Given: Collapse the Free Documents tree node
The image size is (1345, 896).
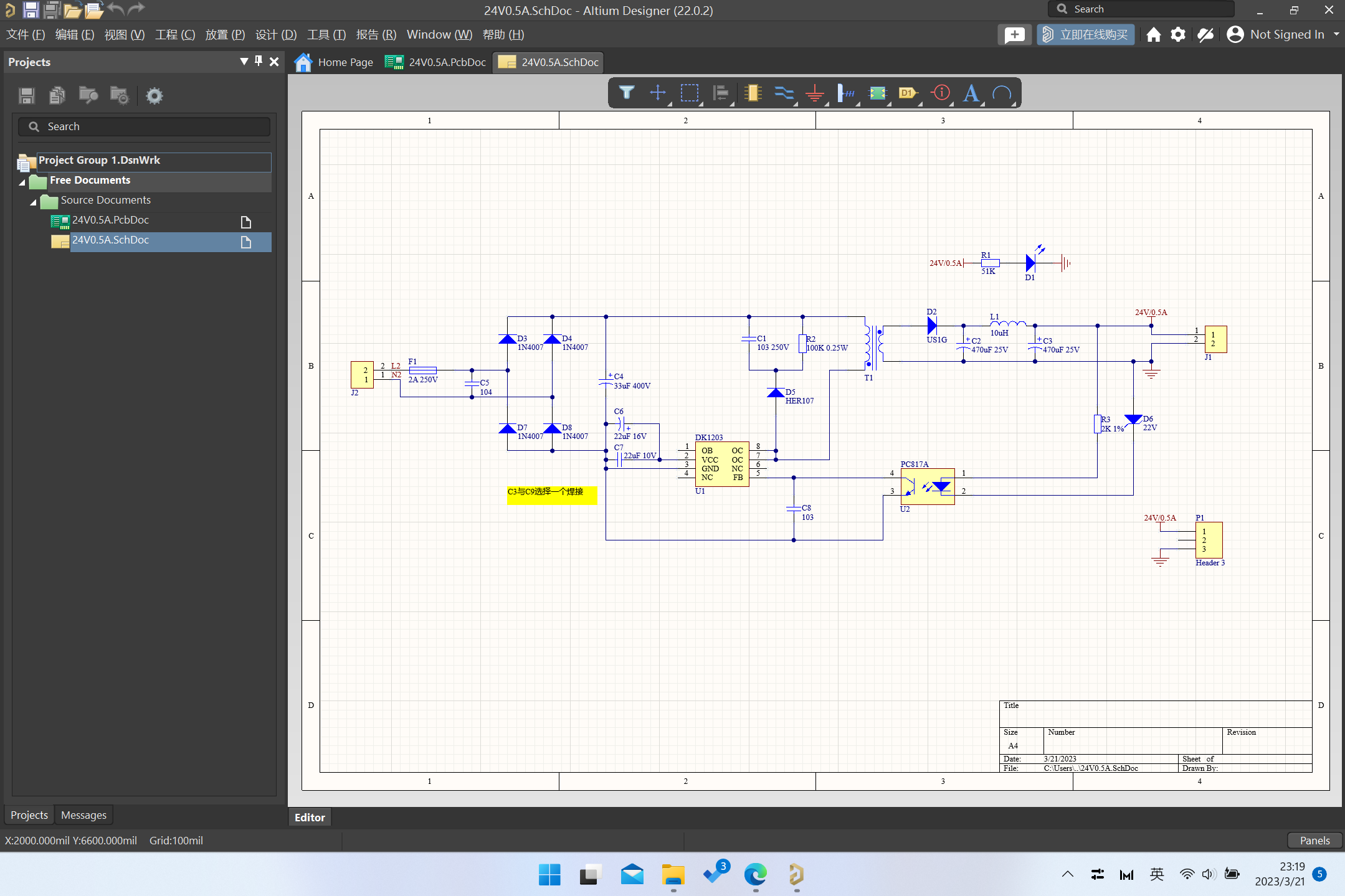Looking at the screenshot, I should click(x=22, y=182).
